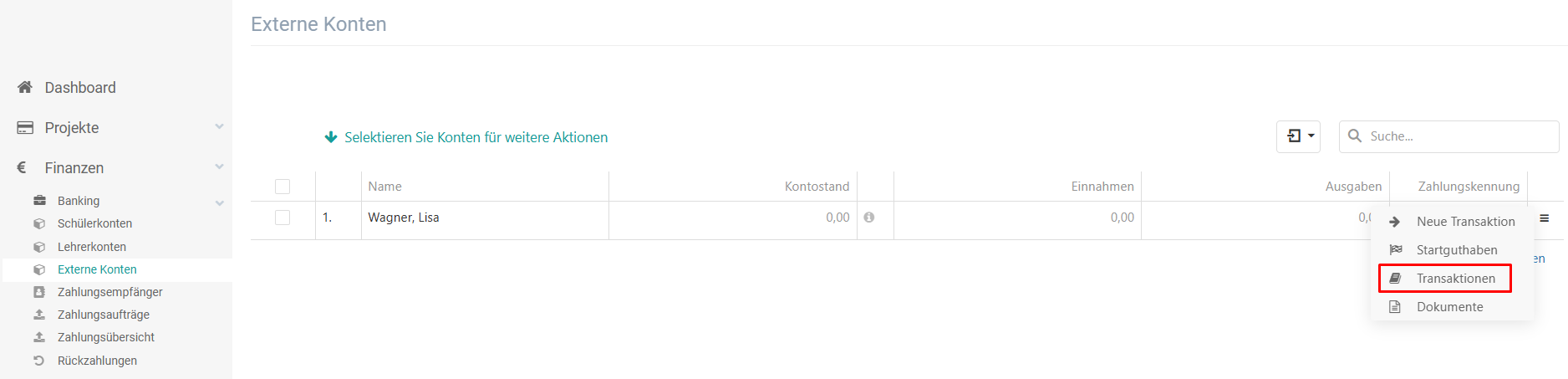Click info icon next to Kontostand value
Image resolution: width=1568 pixels, height=379 pixels.
pos(869,218)
